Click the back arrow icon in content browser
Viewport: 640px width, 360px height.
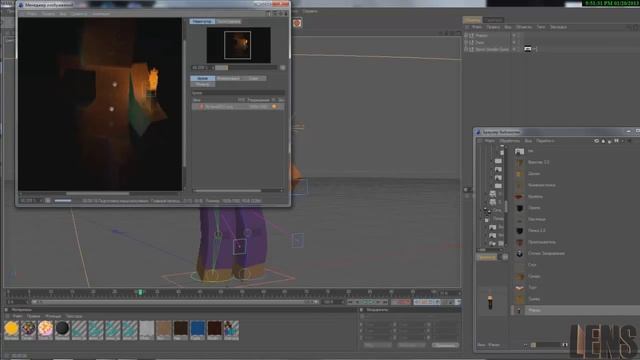[596, 141]
